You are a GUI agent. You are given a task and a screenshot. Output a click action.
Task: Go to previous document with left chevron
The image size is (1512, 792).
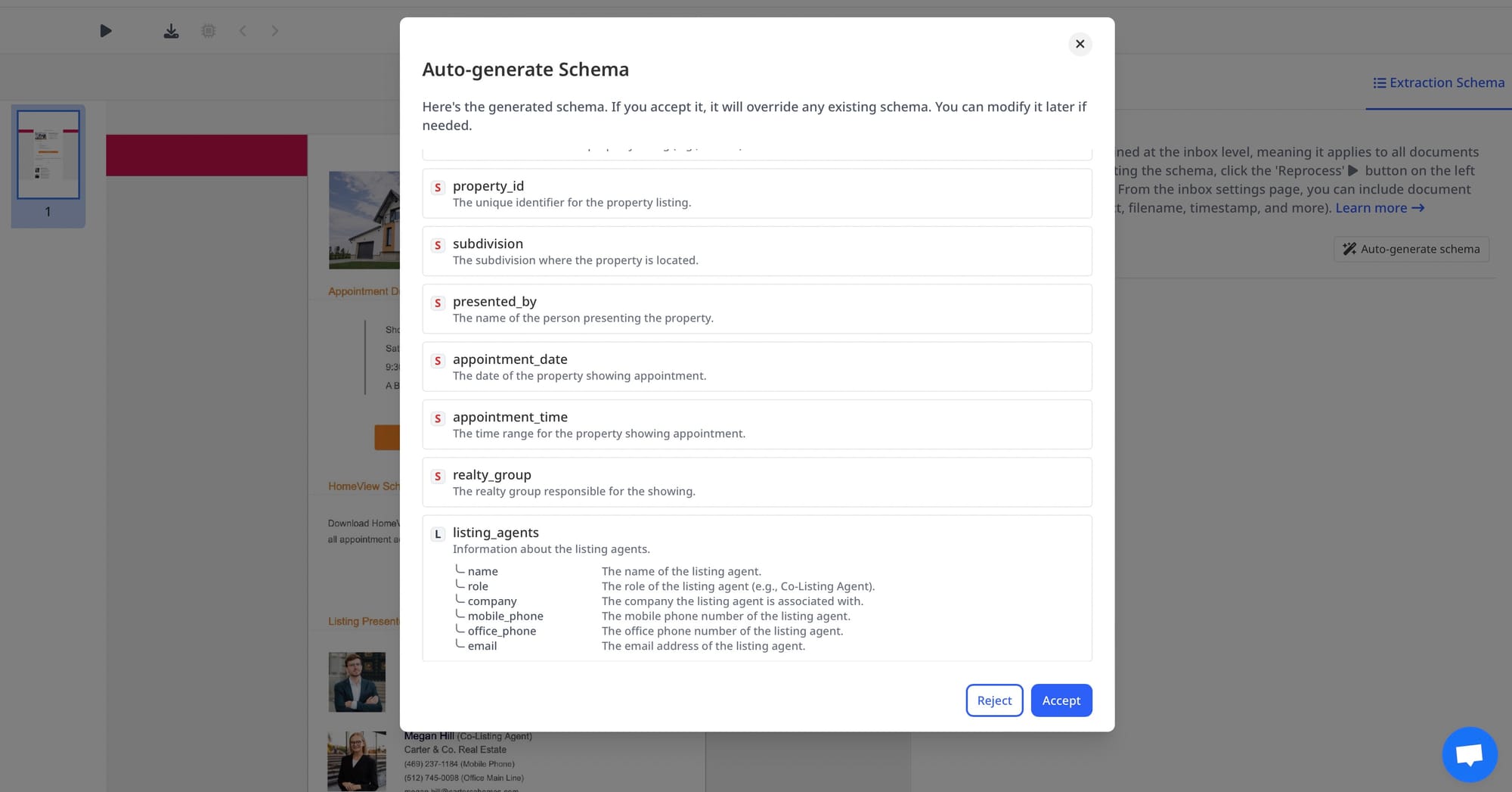coord(243,31)
